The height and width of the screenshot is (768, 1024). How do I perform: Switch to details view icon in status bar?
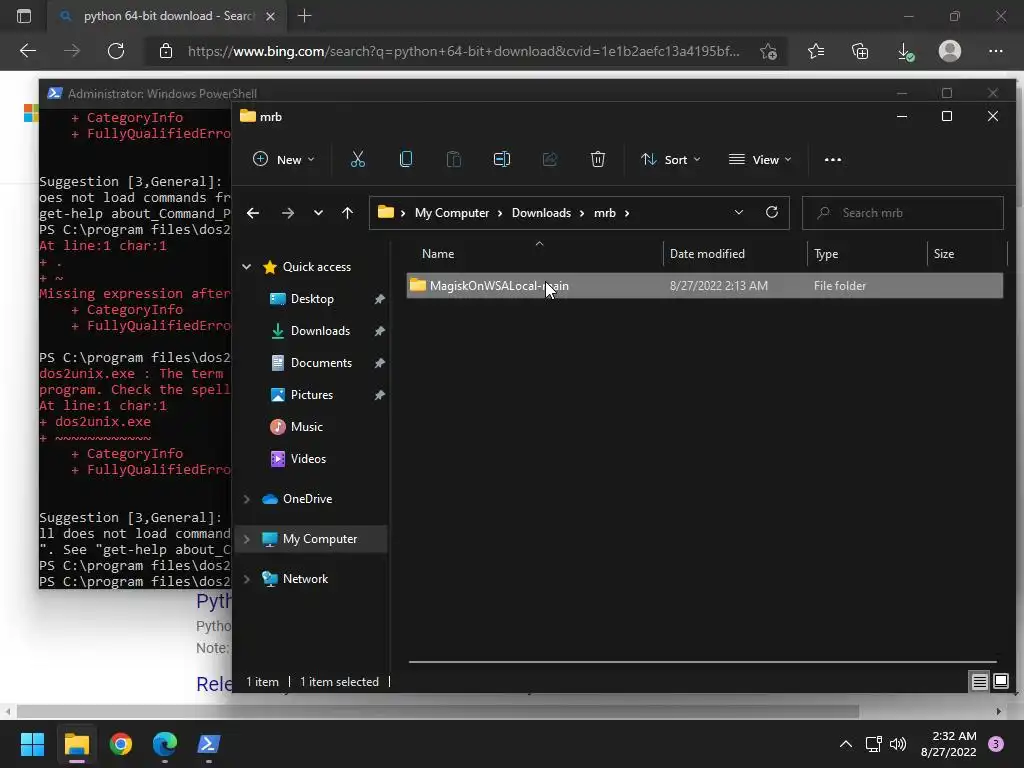[979, 682]
